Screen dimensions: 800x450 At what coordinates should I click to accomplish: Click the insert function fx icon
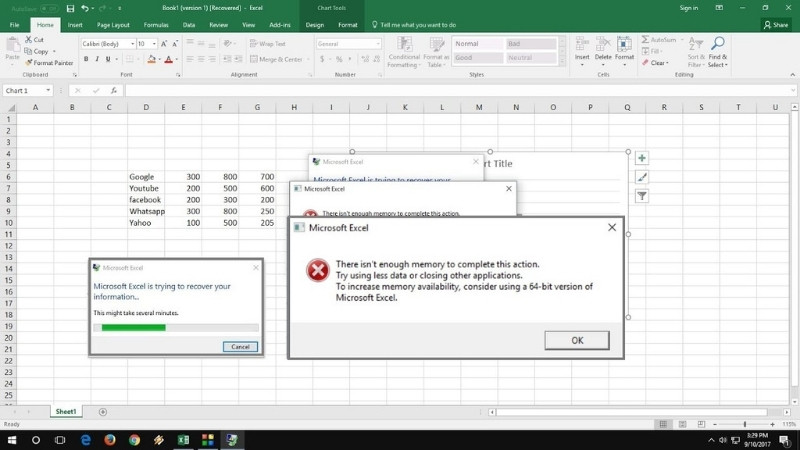114,90
